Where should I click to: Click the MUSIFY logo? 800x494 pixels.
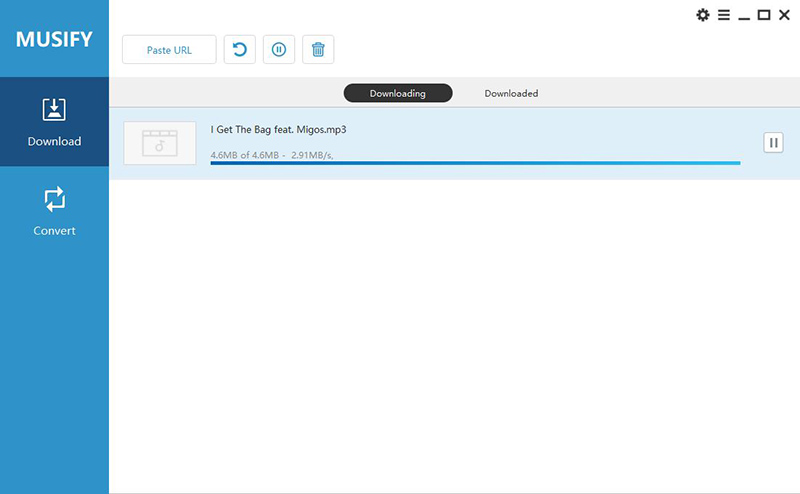point(54,39)
